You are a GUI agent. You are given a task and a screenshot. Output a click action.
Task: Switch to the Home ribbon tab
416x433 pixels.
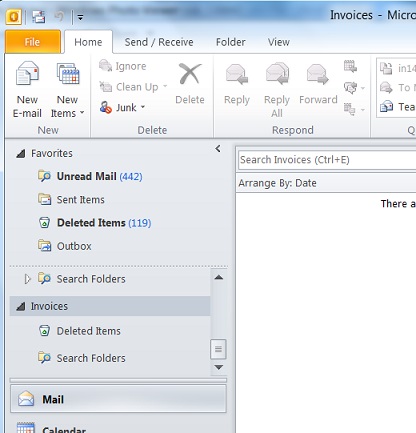[x=88, y=42]
